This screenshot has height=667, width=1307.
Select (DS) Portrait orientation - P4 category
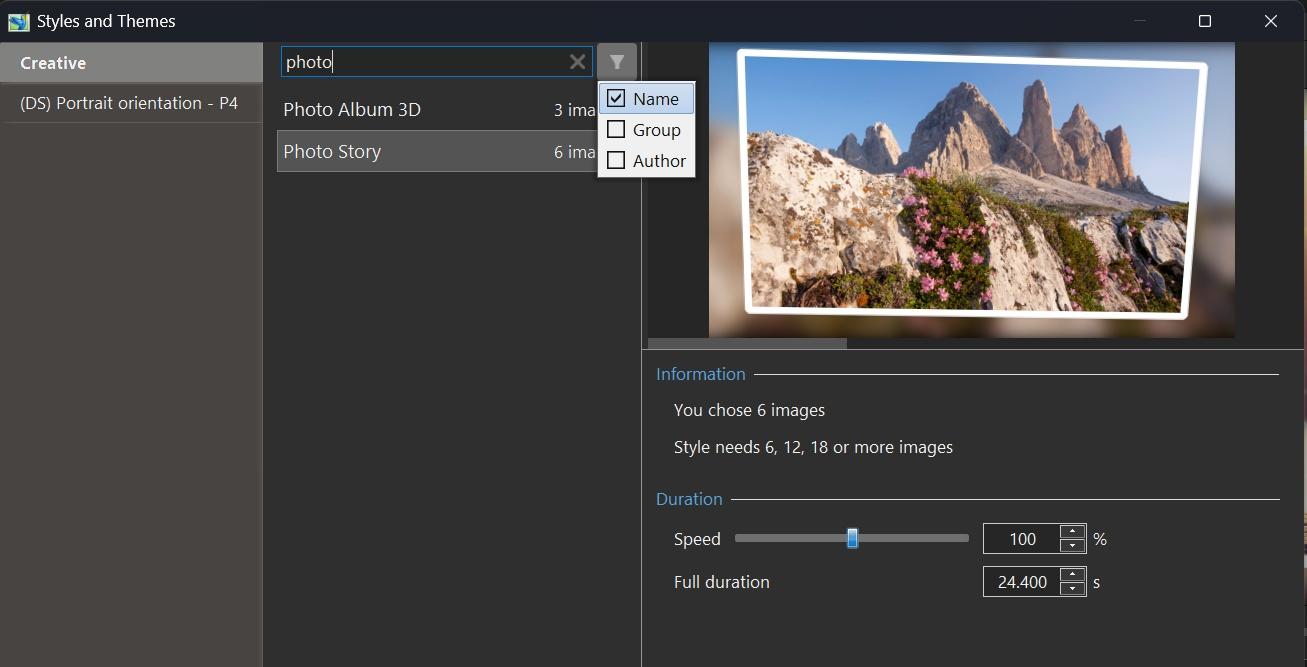point(130,103)
